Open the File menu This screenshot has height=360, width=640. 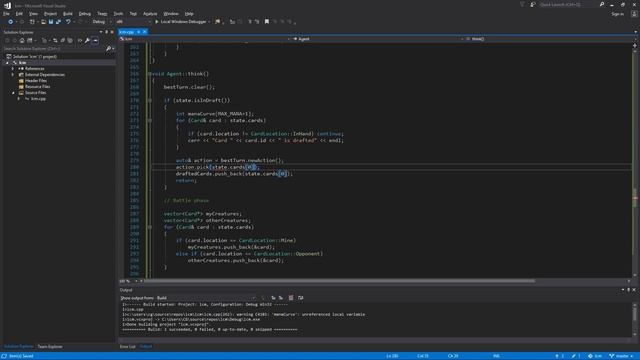(x=6, y=13)
